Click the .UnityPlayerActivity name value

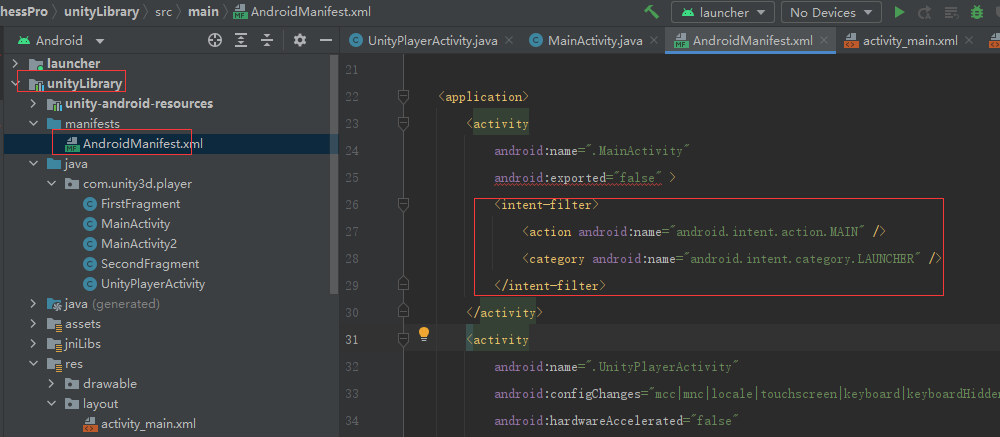pos(662,367)
